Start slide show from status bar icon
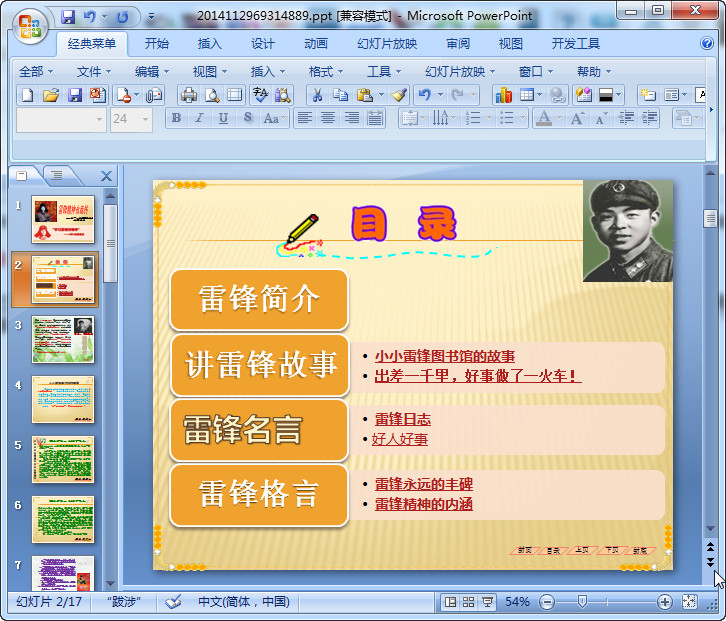The height and width of the screenshot is (621, 726). [487, 602]
